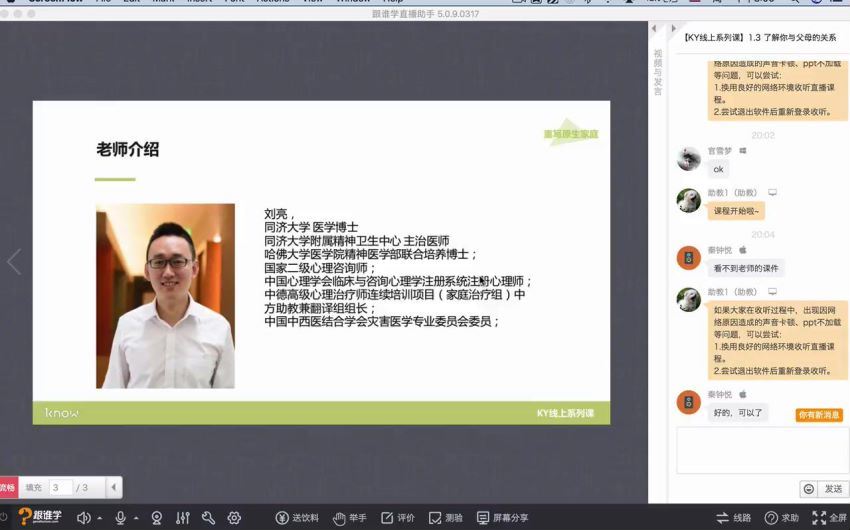Click Apple device icon beside 看不到老师的课件 sender
850x530 pixels.
[743, 250]
